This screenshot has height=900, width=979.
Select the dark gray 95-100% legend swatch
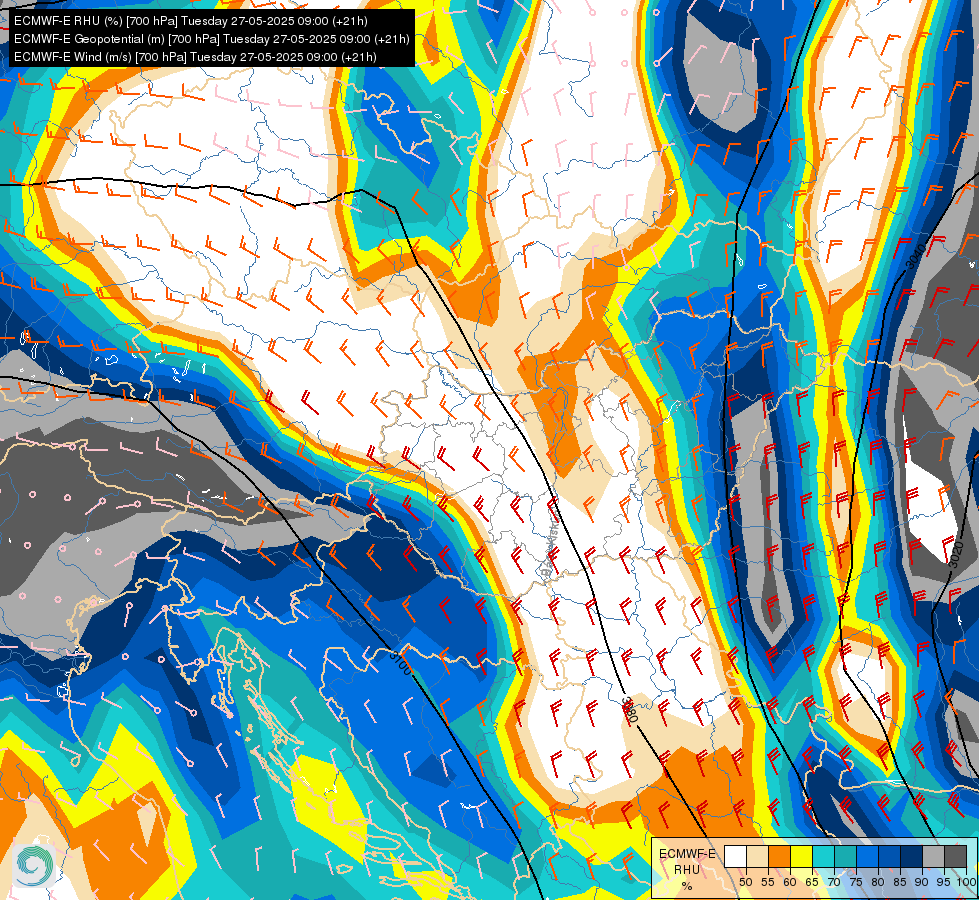point(955,856)
